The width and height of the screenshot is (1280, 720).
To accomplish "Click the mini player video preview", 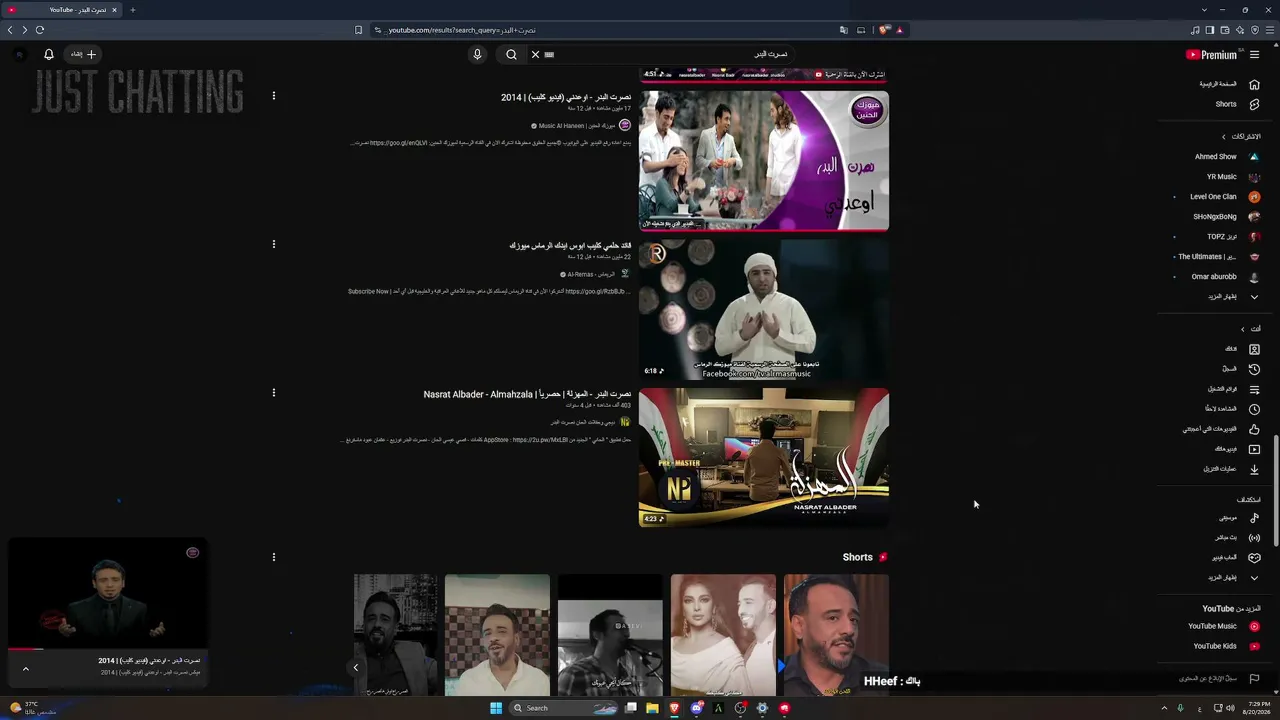I will pyautogui.click(x=108, y=592).
